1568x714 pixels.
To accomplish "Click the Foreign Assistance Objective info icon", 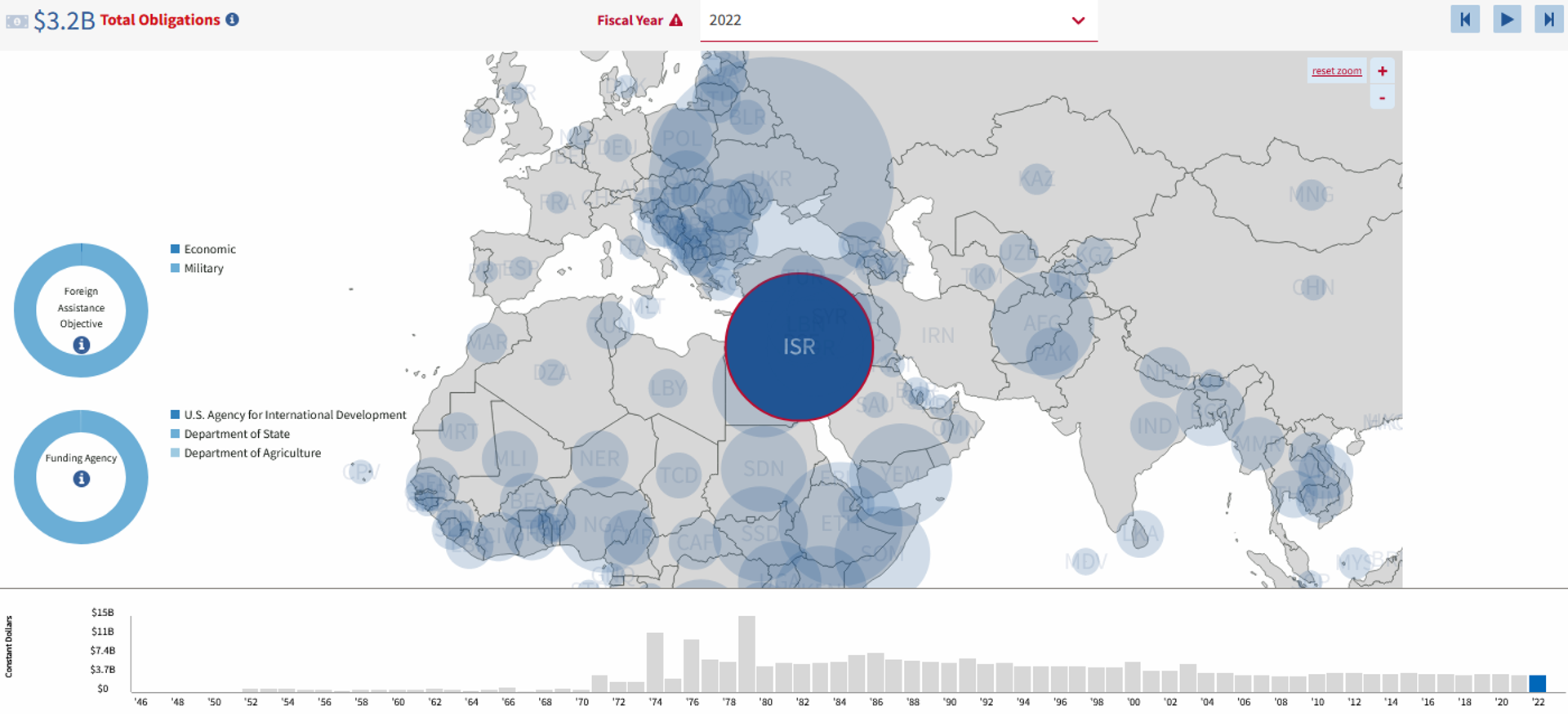I will coord(82,345).
